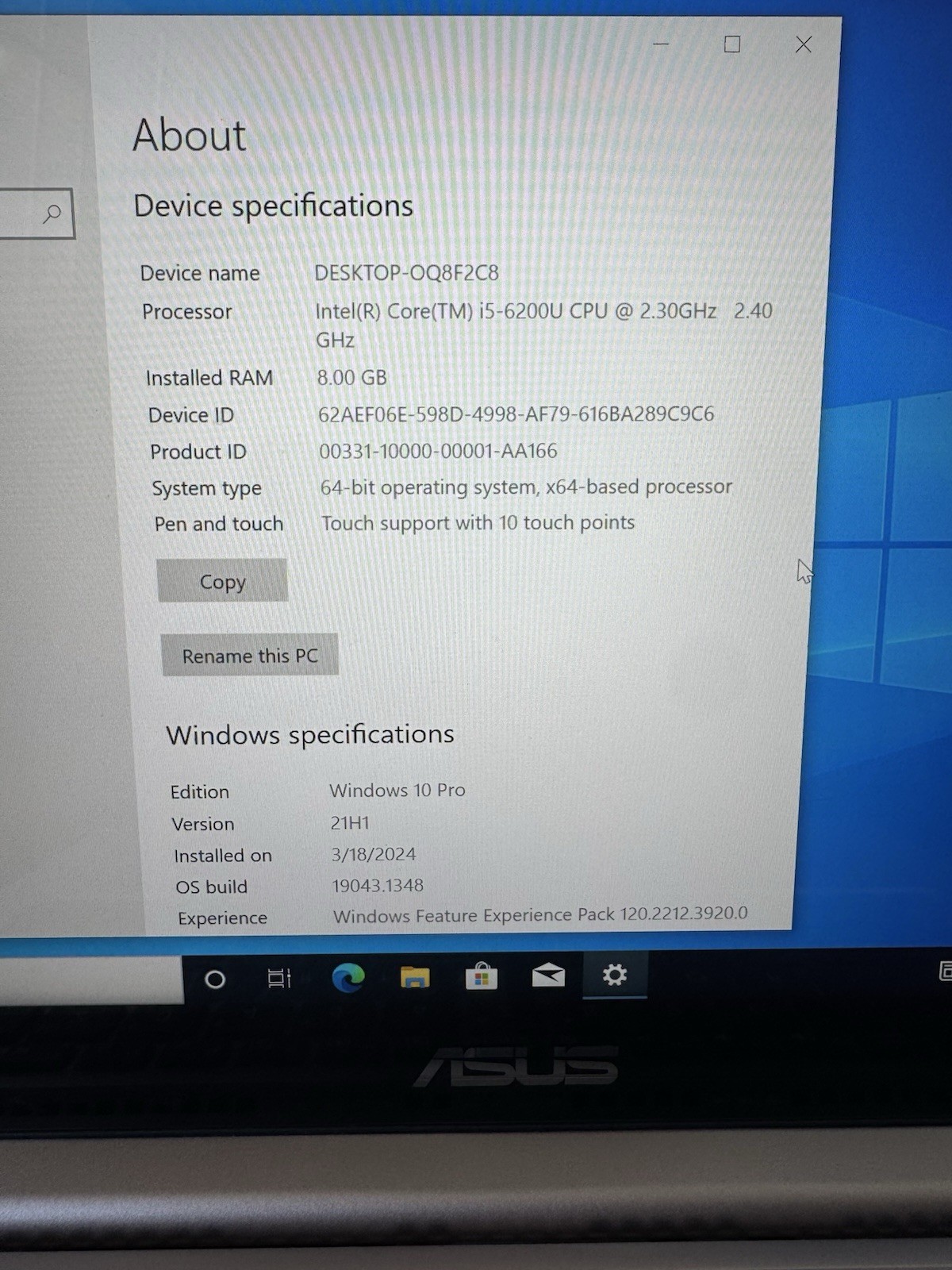Click the System type label

pyautogui.click(x=207, y=488)
